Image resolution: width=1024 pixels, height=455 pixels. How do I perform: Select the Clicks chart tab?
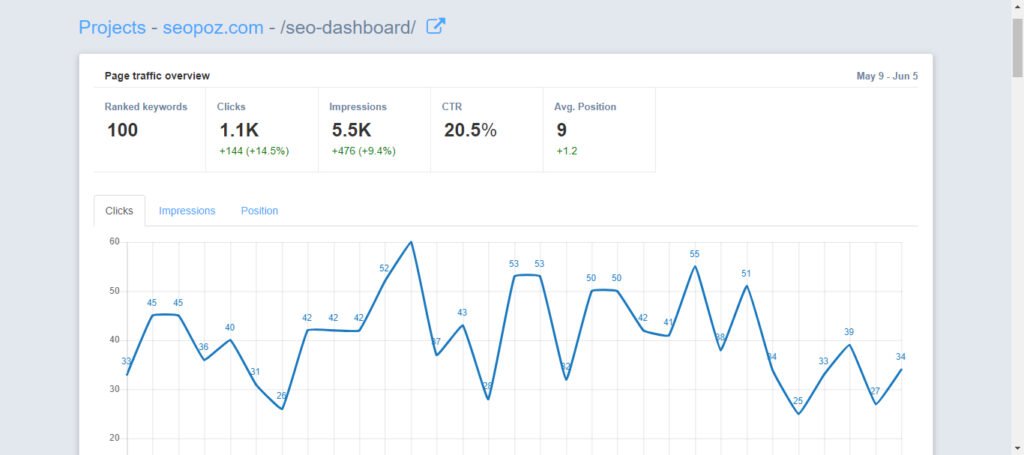[119, 211]
